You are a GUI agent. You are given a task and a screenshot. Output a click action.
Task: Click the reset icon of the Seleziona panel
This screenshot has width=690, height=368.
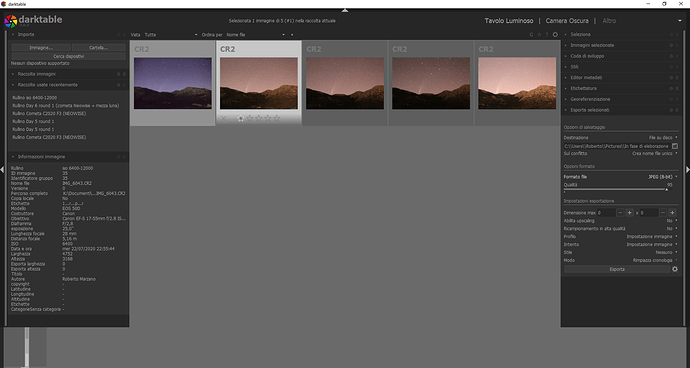[x=671, y=34]
